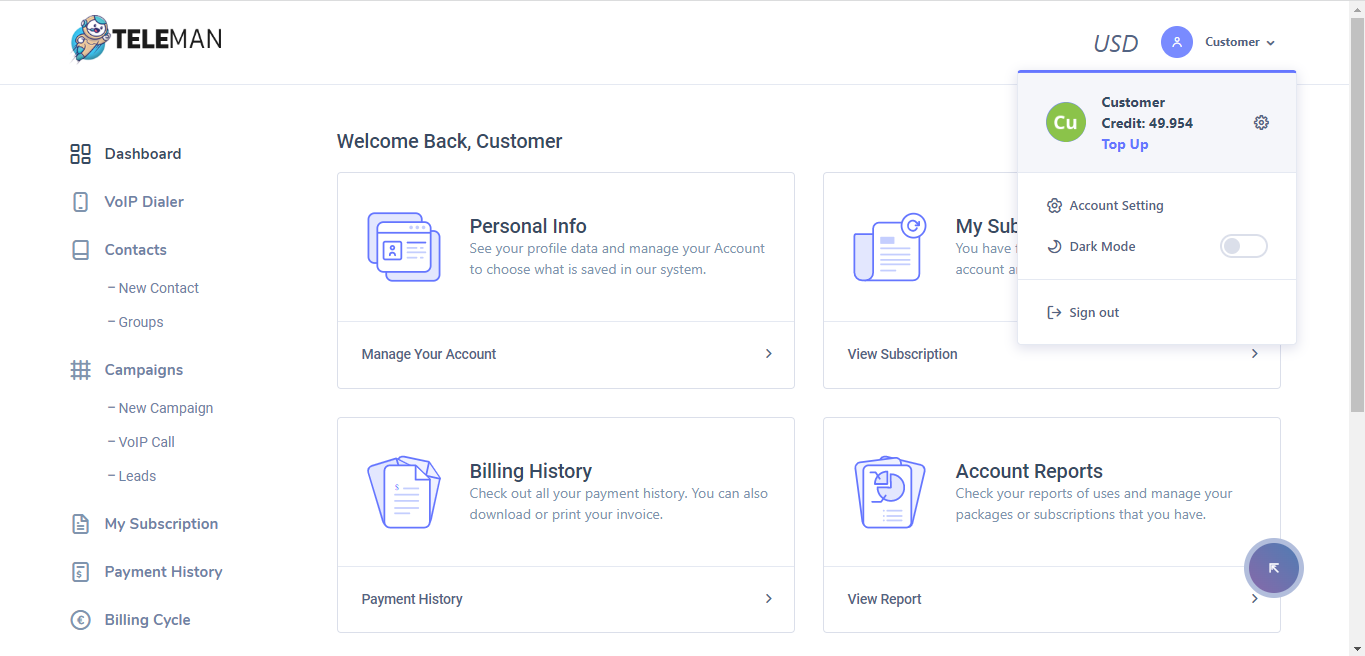This screenshot has width=1365, height=656.
Task: Open Billing Cycle using its euro icon
Action: (x=80, y=619)
